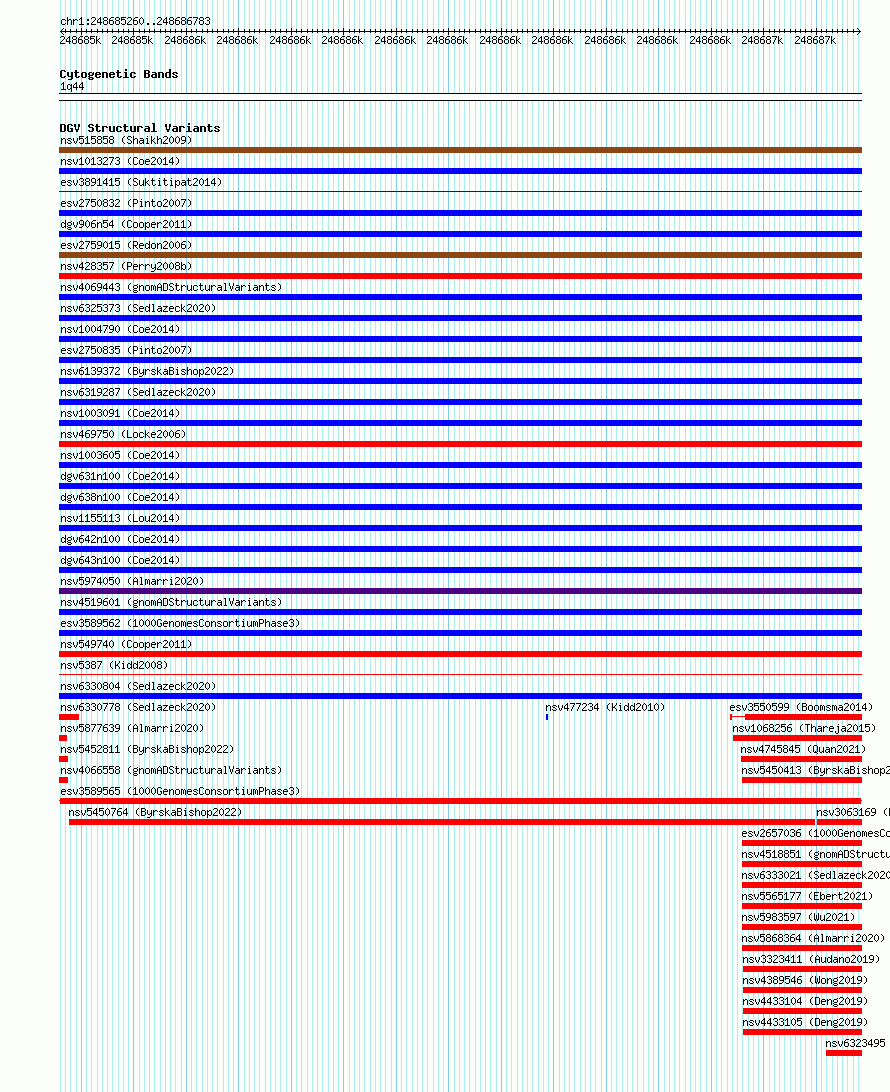This screenshot has height=1092, width=890.
Task: Open dgv642n100 (Coe2014) variant
Action: (120, 539)
